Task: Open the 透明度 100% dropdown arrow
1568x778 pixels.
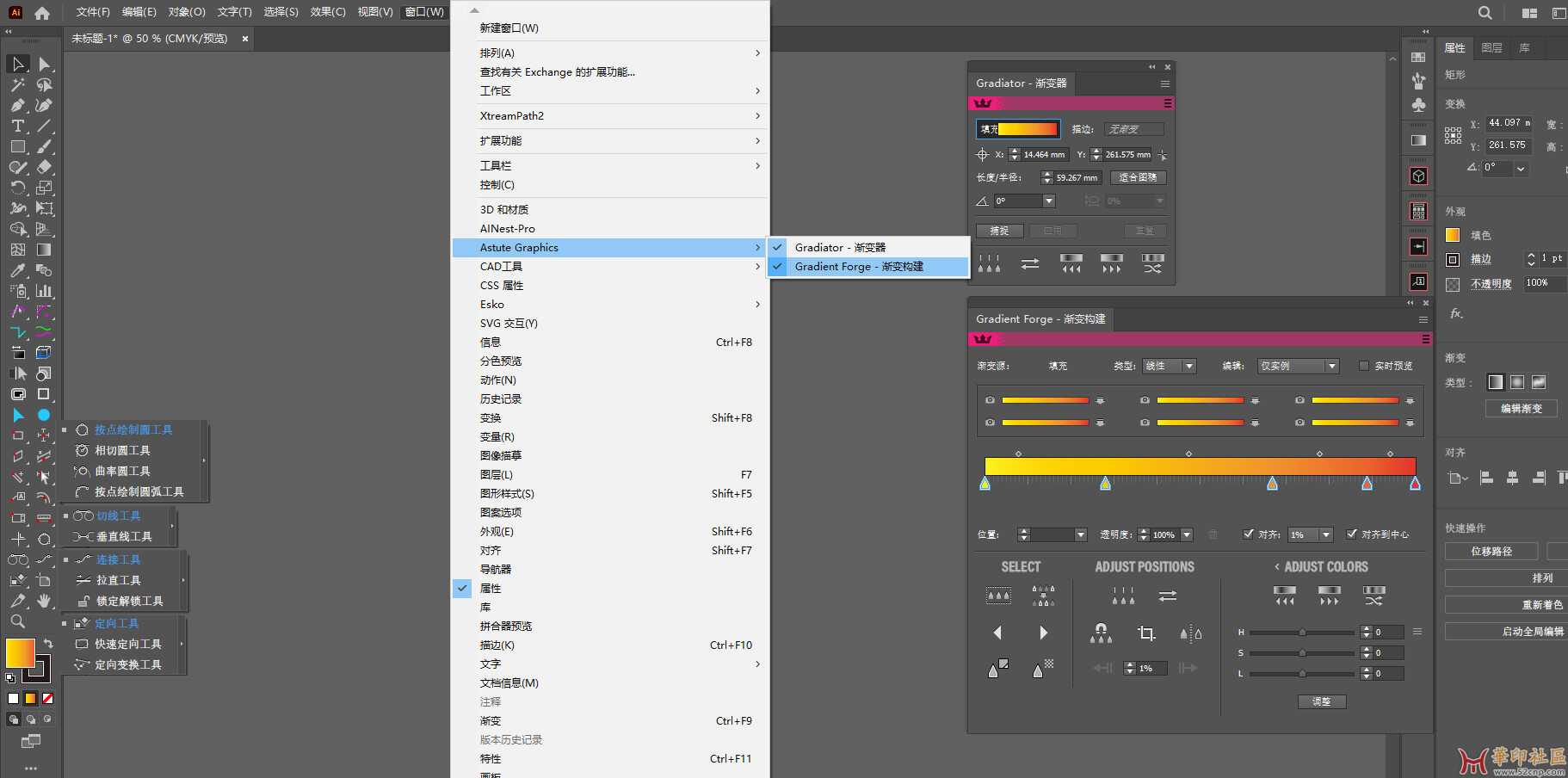Action: 1188,534
